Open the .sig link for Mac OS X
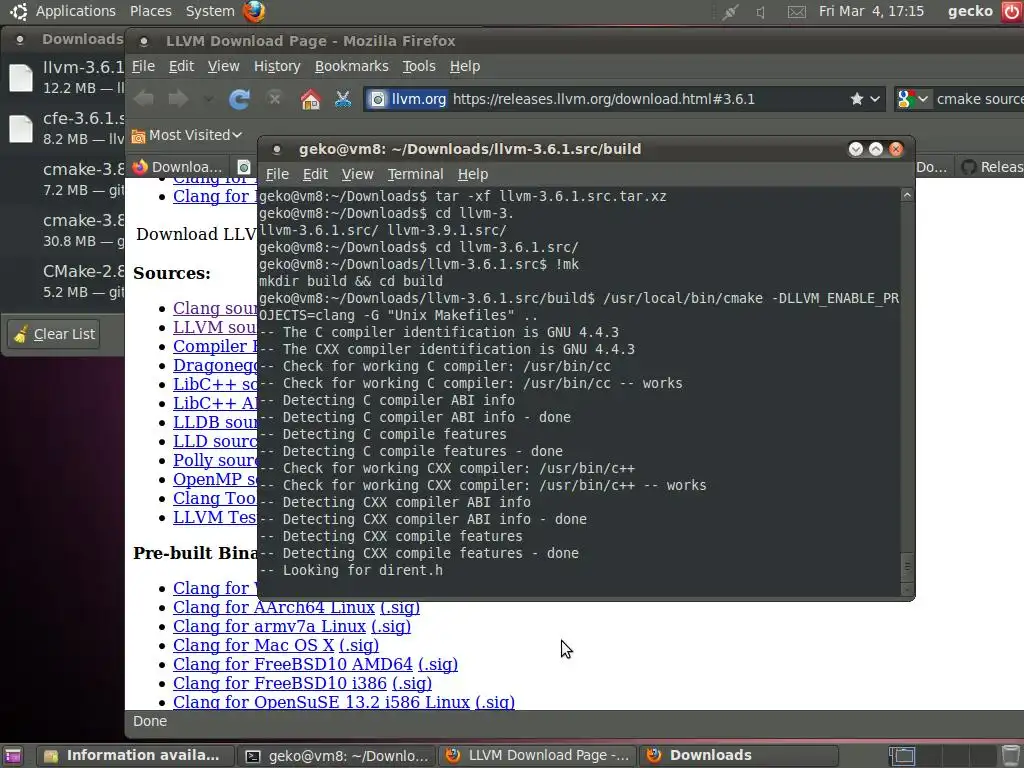Screen dimensions: 1024x768 pos(359,645)
